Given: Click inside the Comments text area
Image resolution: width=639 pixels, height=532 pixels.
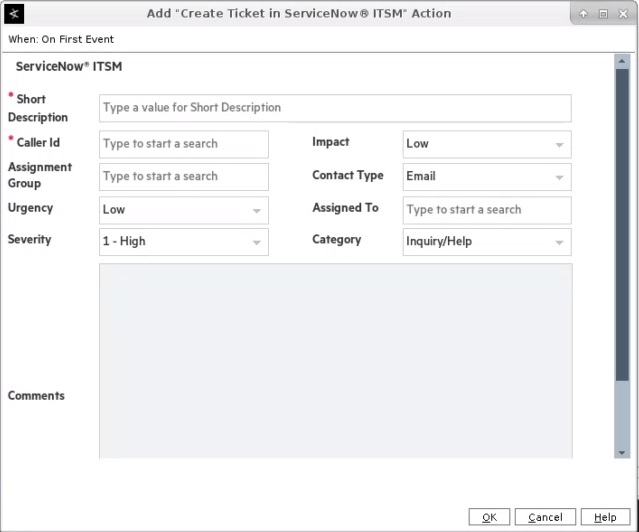Looking at the screenshot, I should (335, 360).
